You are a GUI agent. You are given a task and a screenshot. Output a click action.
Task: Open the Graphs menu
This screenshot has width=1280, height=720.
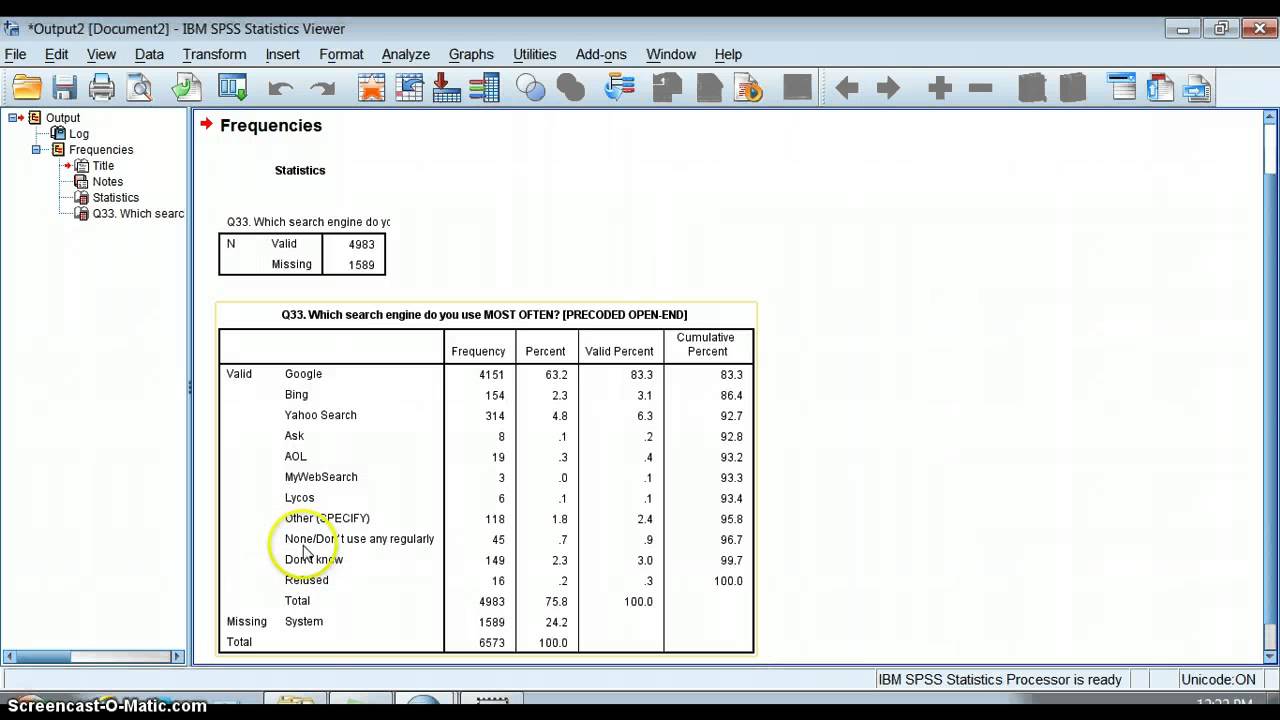(x=471, y=54)
